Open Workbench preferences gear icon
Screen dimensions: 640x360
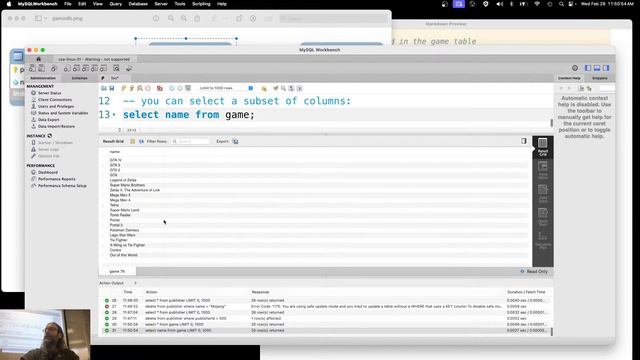tap(575, 68)
